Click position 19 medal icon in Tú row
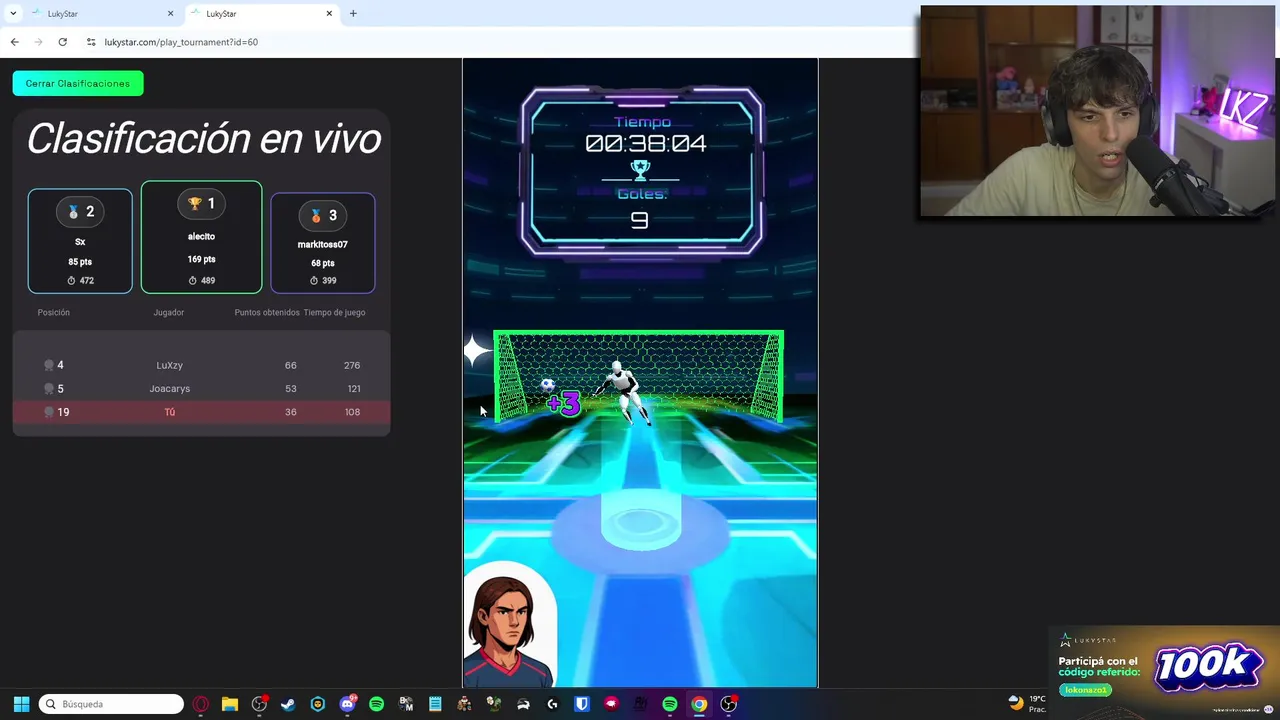The image size is (1280, 720). click(x=49, y=412)
